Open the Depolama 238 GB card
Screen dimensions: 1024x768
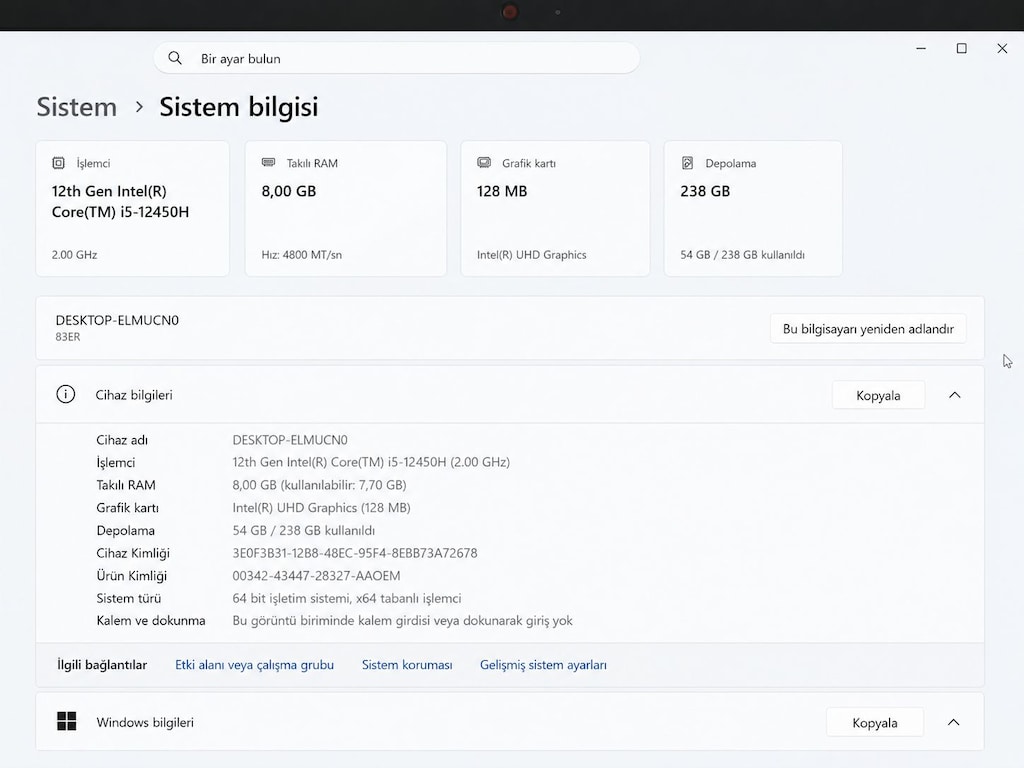(x=753, y=208)
